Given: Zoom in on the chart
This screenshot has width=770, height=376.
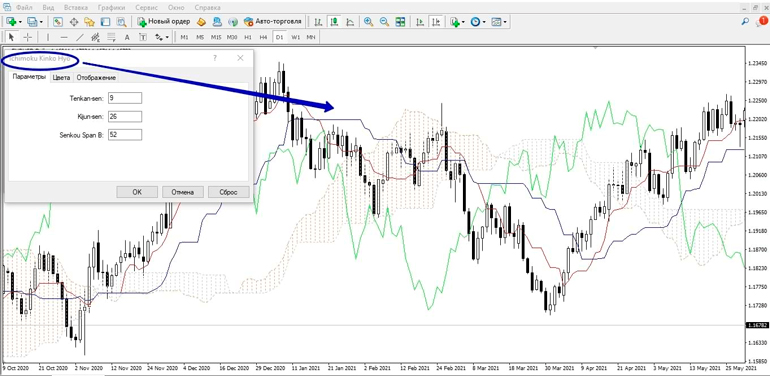Looking at the screenshot, I should tap(368, 22).
